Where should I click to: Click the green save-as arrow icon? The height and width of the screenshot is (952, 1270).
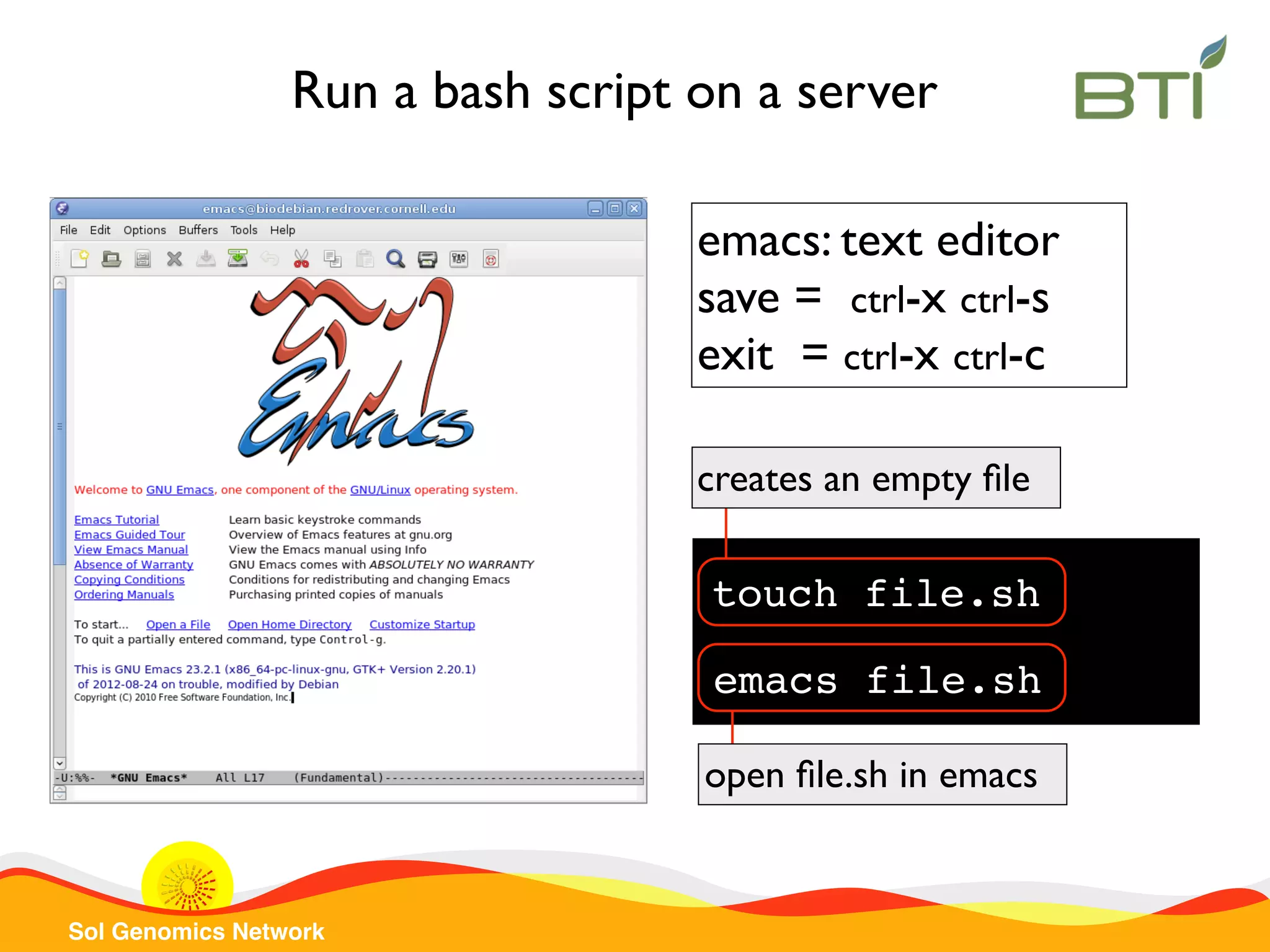tap(238, 258)
